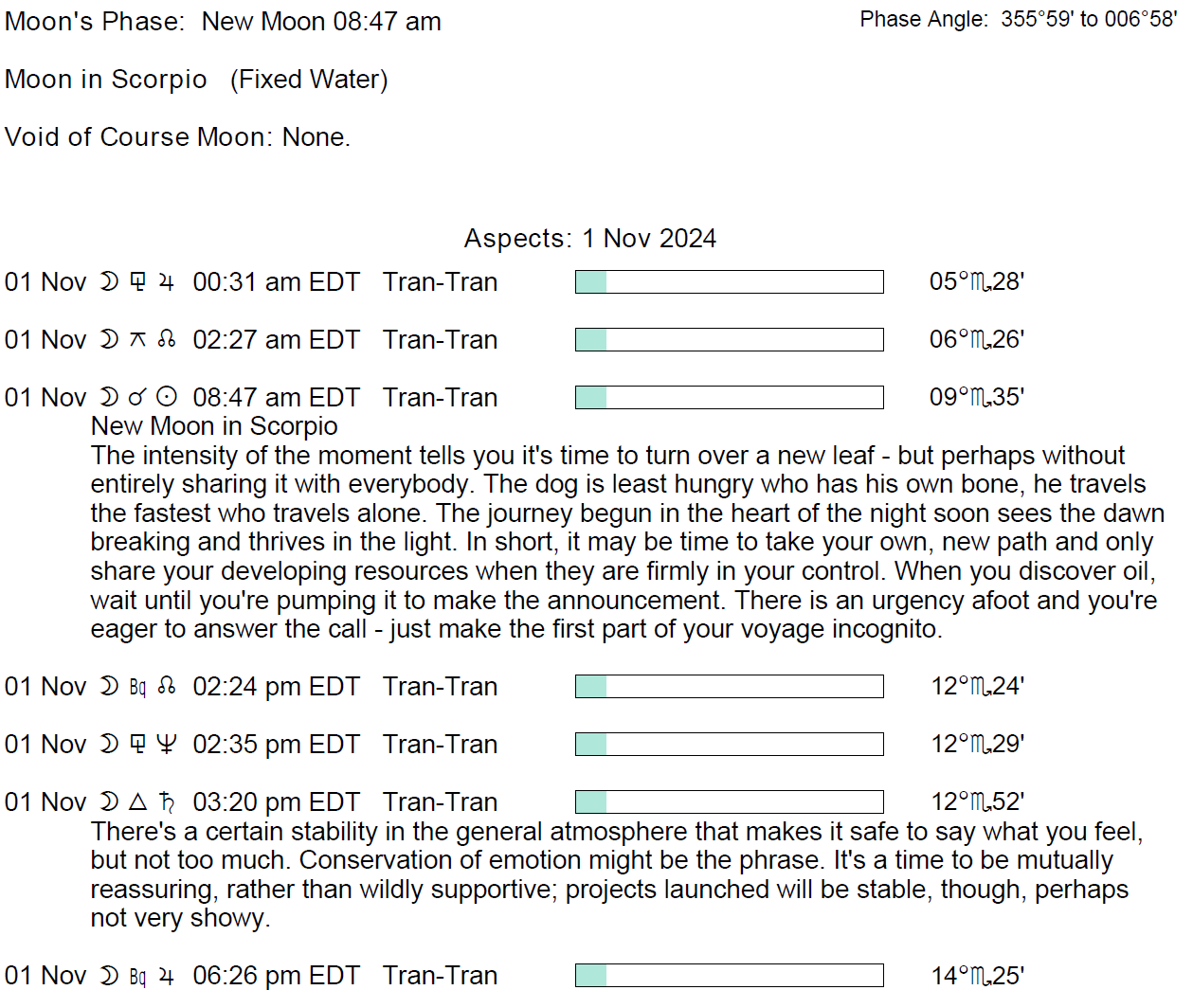Click the progress bar for the 00:31 am aspect

pos(729,282)
